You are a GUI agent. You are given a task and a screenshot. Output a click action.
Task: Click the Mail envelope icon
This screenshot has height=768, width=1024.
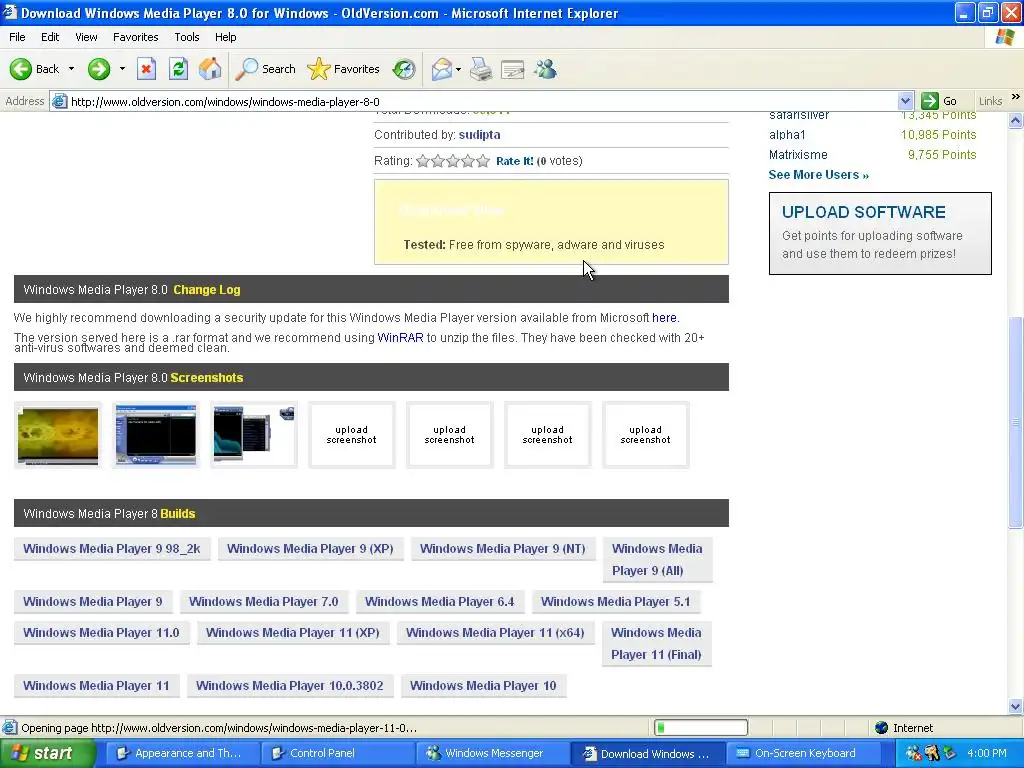coord(442,69)
